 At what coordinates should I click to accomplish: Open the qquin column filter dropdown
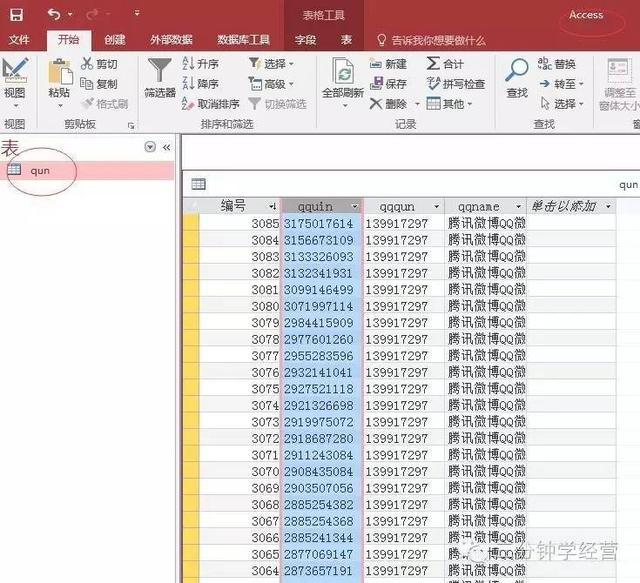(x=355, y=207)
